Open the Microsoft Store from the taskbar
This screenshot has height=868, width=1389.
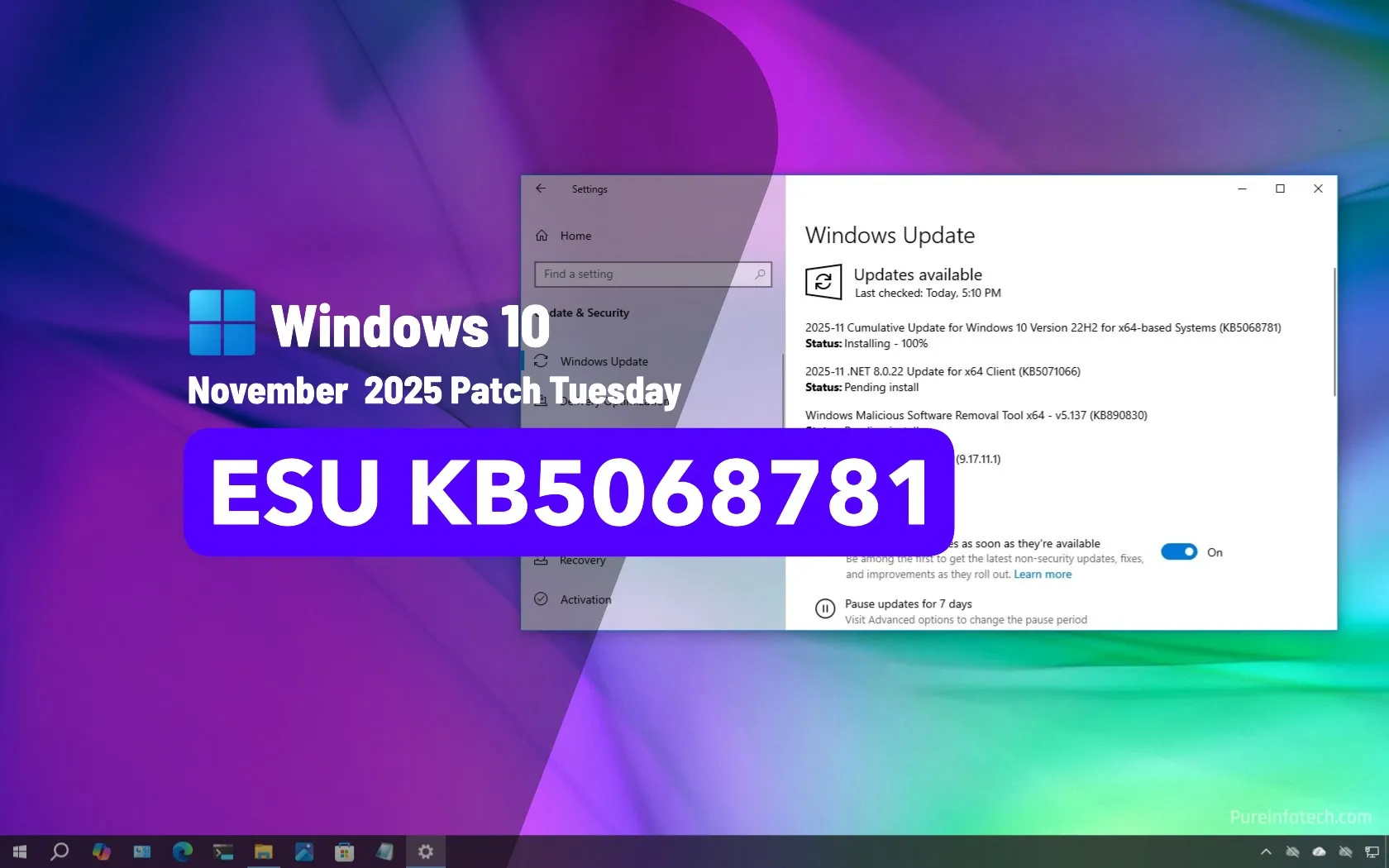pos(345,851)
